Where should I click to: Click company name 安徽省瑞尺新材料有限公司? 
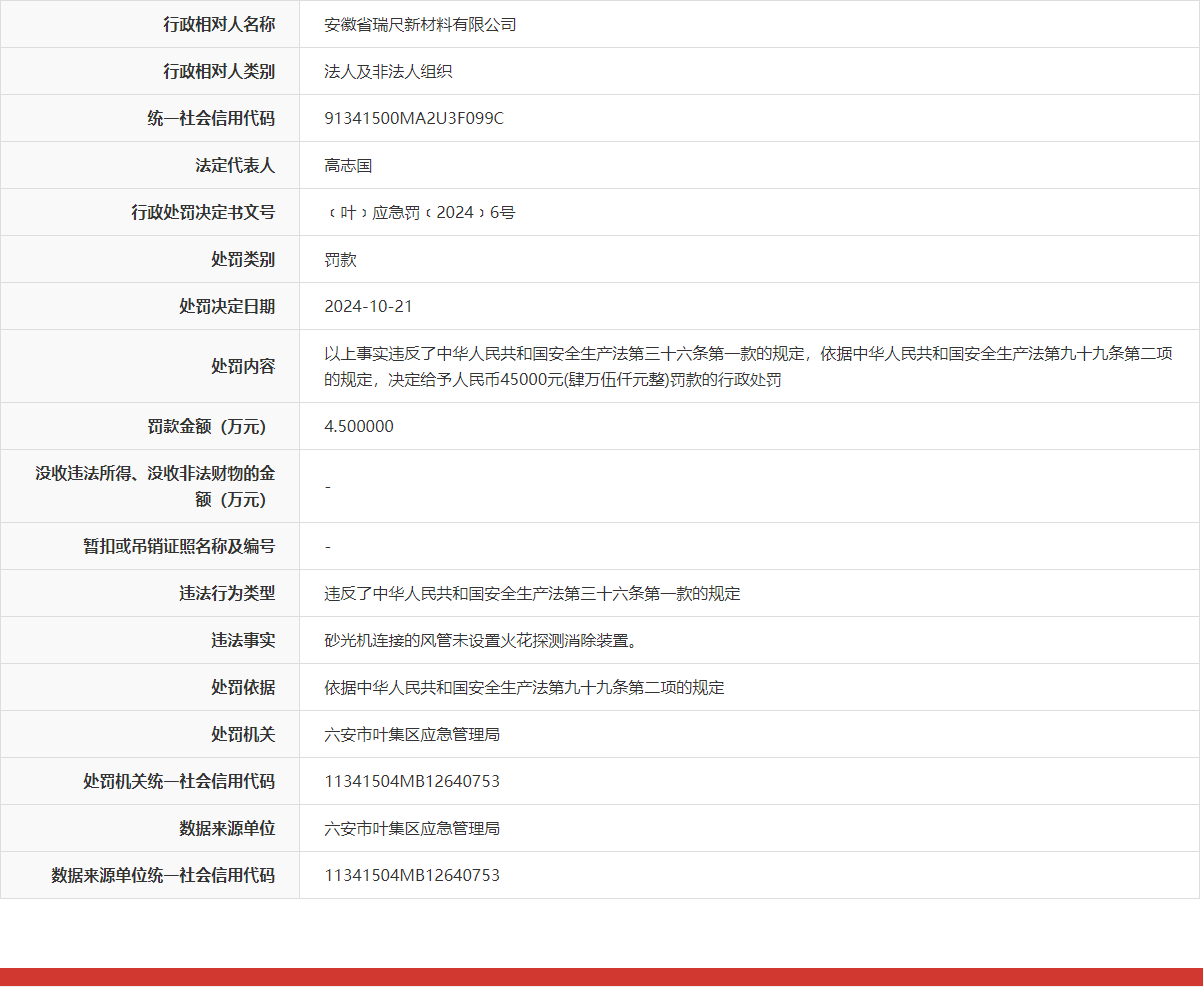pyautogui.click(x=420, y=25)
